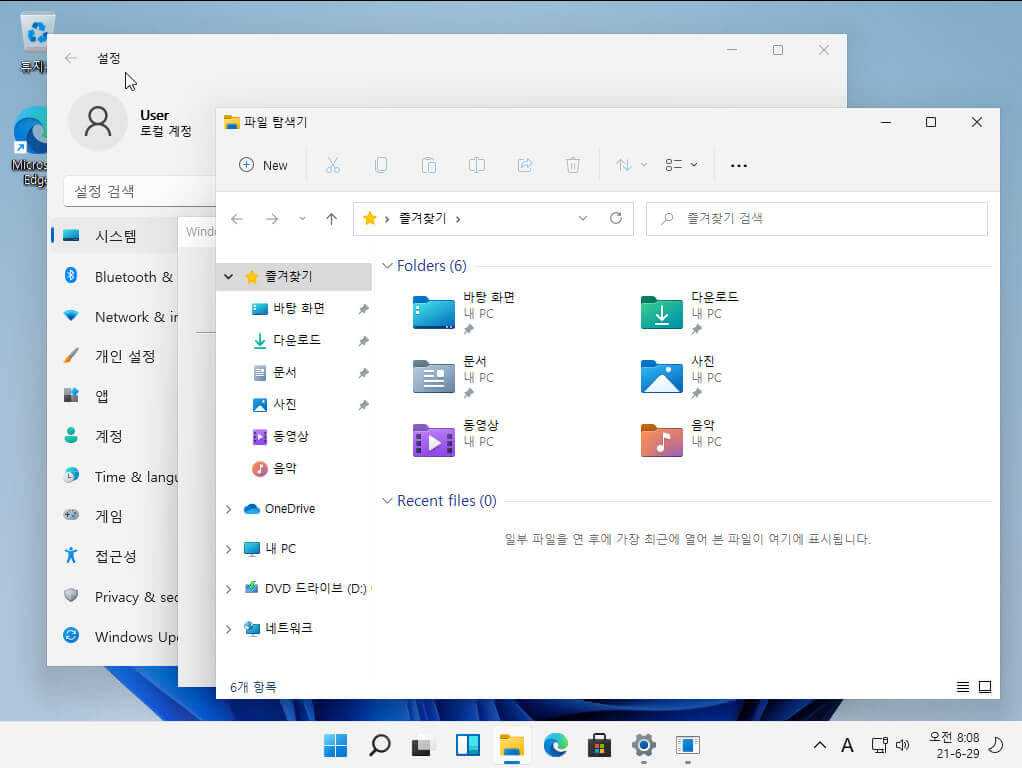
Task: Expand the DVD 드라이브 (D:) node
Action: pyautogui.click(x=229, y=589)
